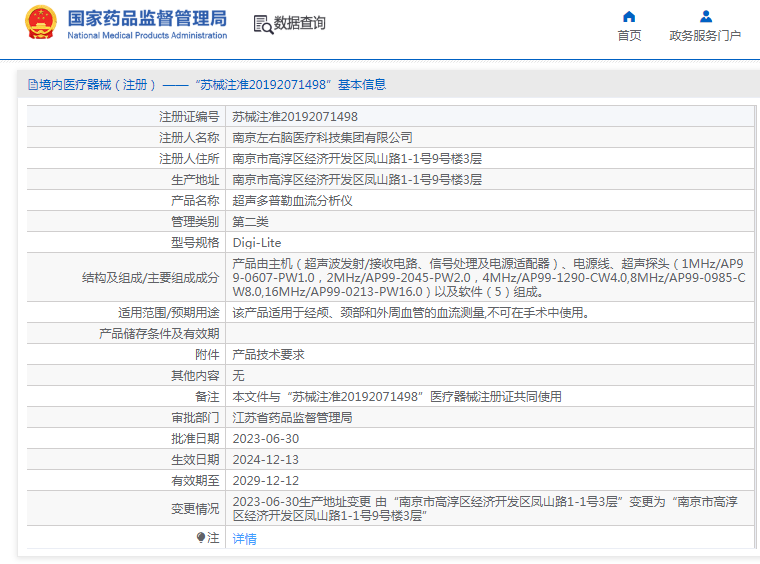Select the 产品技术要求 attachment value

269,355
